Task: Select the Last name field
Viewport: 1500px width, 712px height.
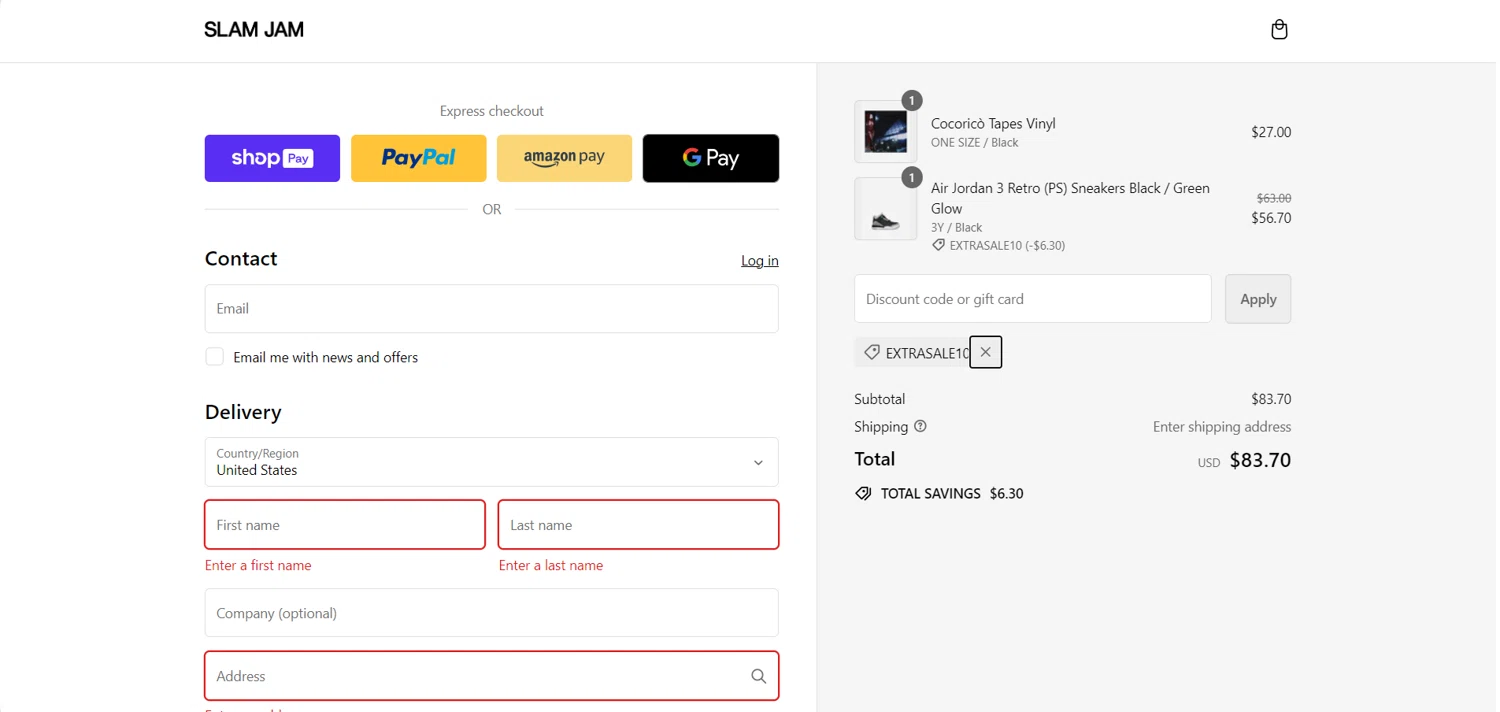Action: point(638,525)
